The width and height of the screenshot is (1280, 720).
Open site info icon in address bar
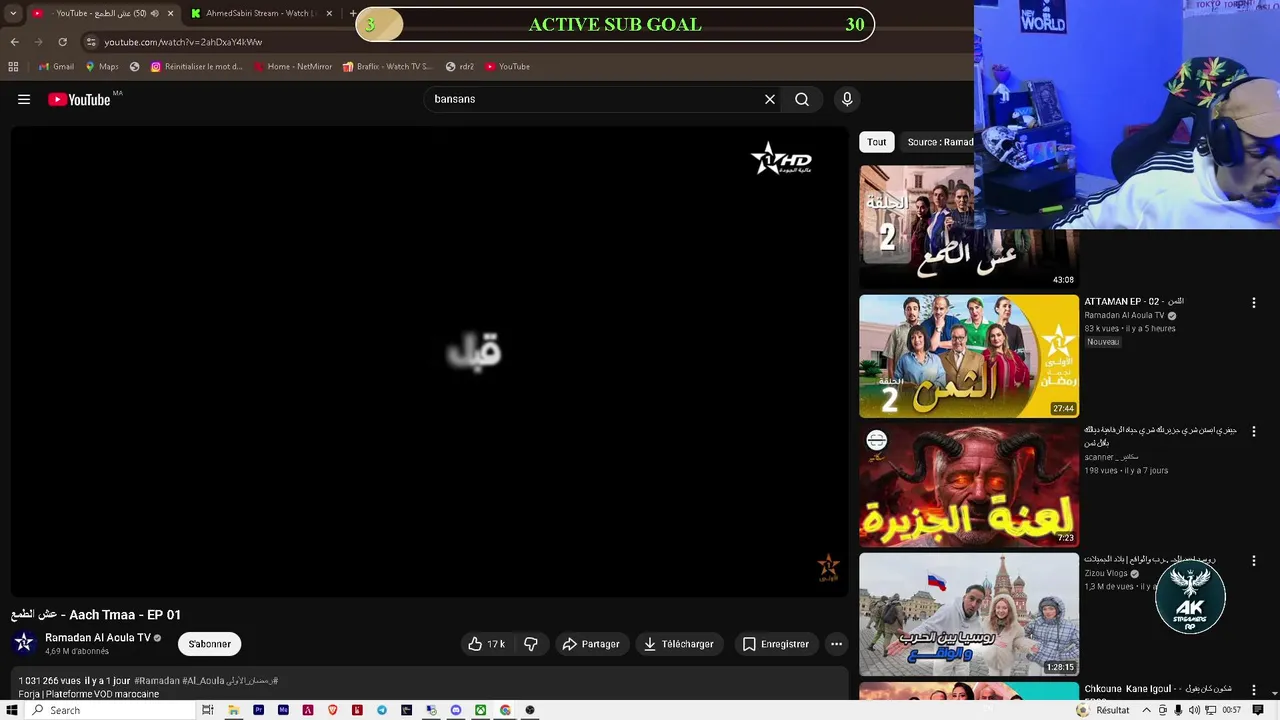coord(91,42)
